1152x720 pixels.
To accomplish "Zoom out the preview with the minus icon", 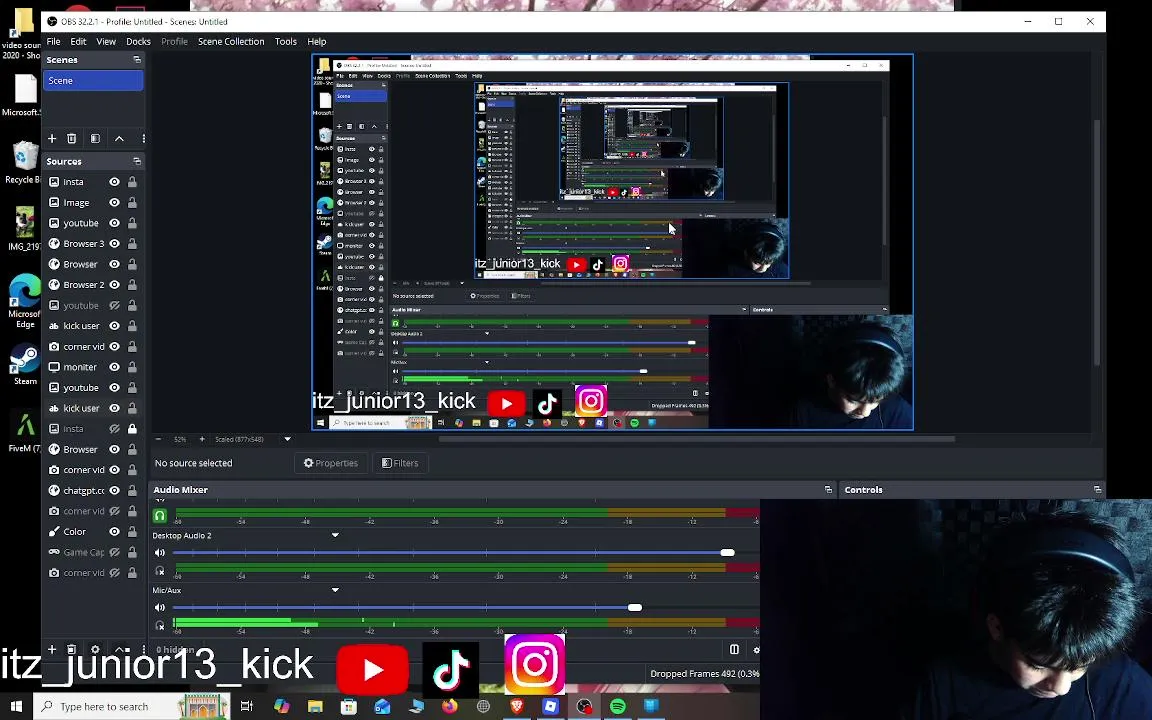I will coord(158,439).
